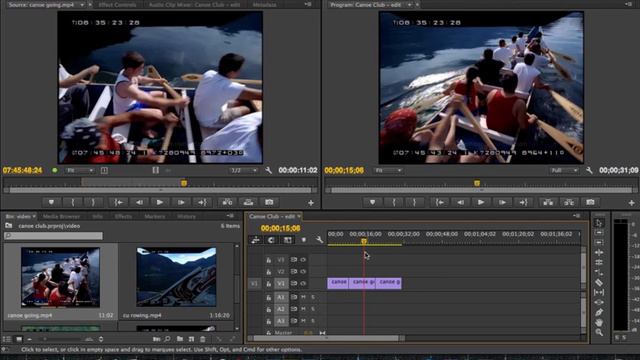
Task: Select the Razor tool
Action: coord(599,282)
